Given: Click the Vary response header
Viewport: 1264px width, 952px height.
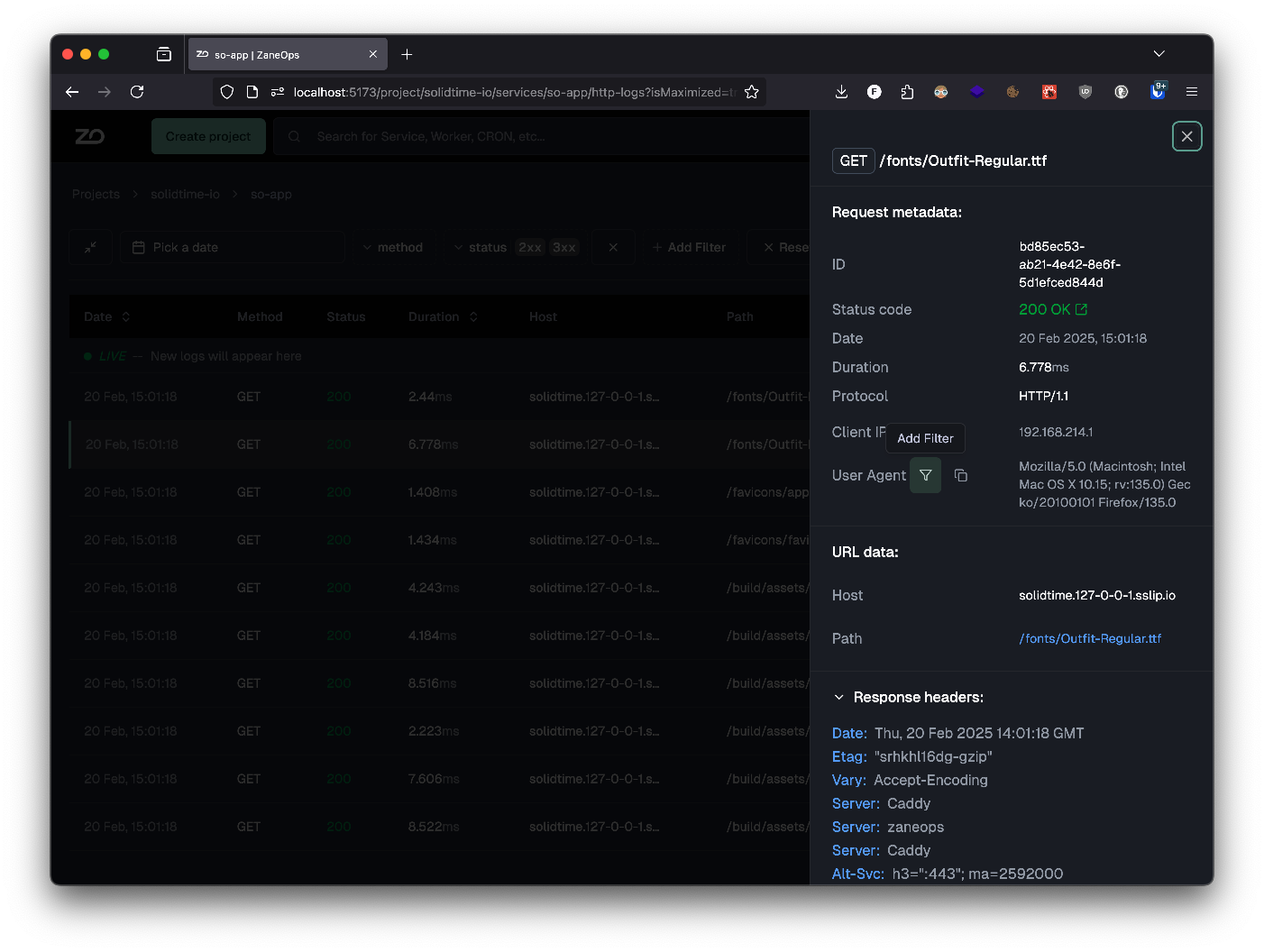Looking at the screenshot, I should click(x=910, y=780).
